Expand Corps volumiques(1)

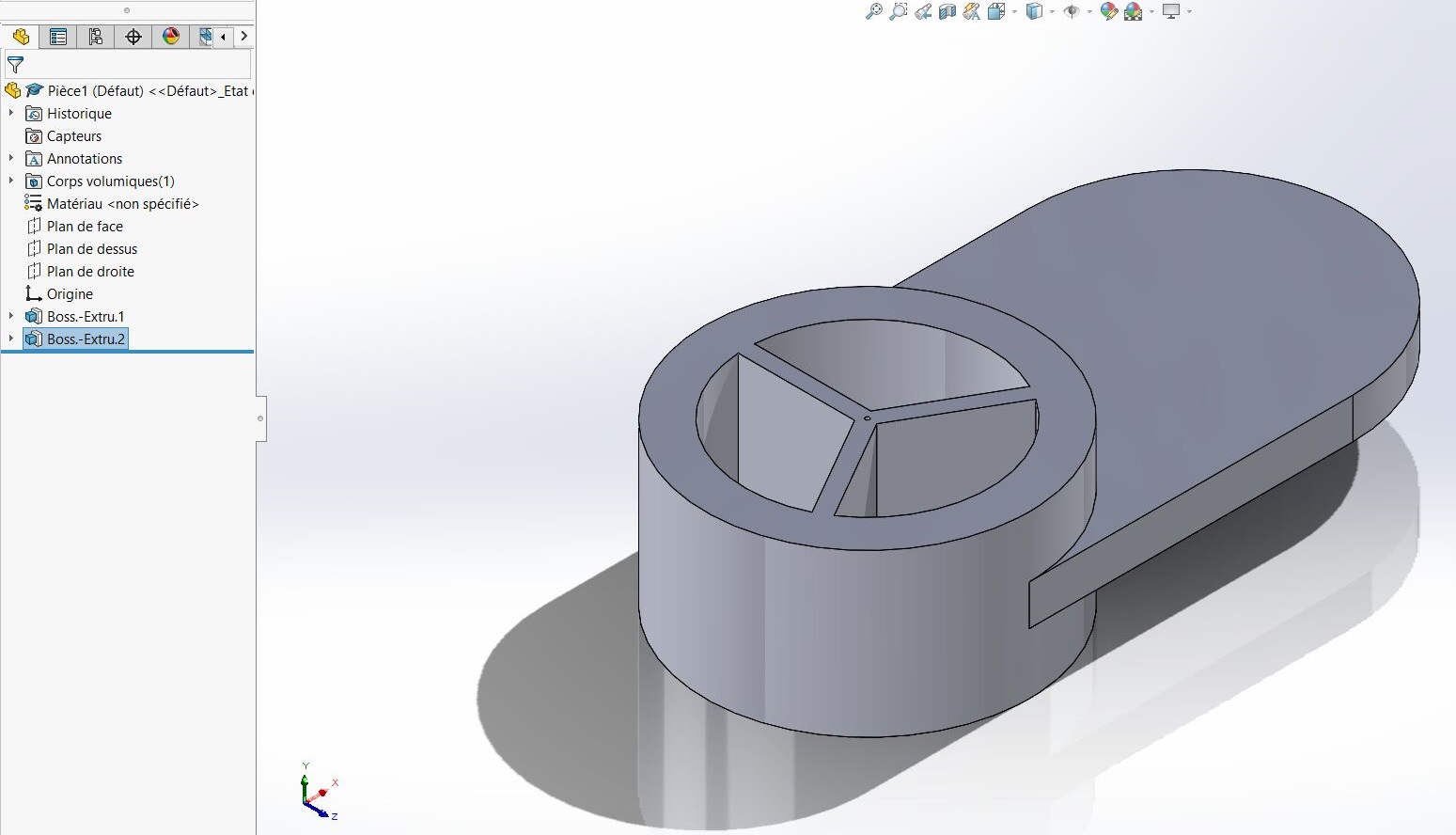(x=11, y=181)
